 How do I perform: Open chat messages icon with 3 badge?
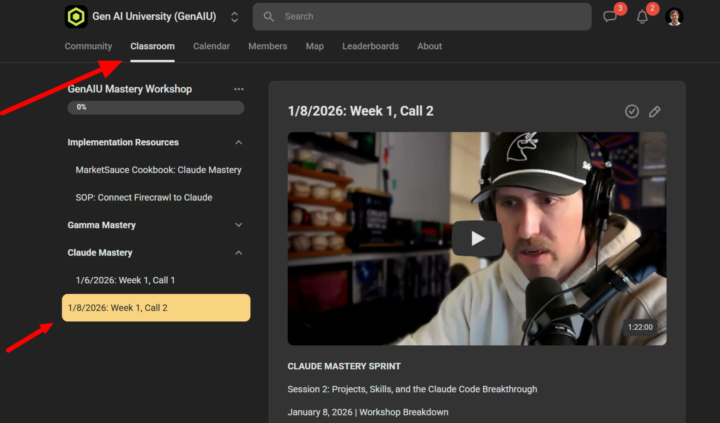pos(610,17)
